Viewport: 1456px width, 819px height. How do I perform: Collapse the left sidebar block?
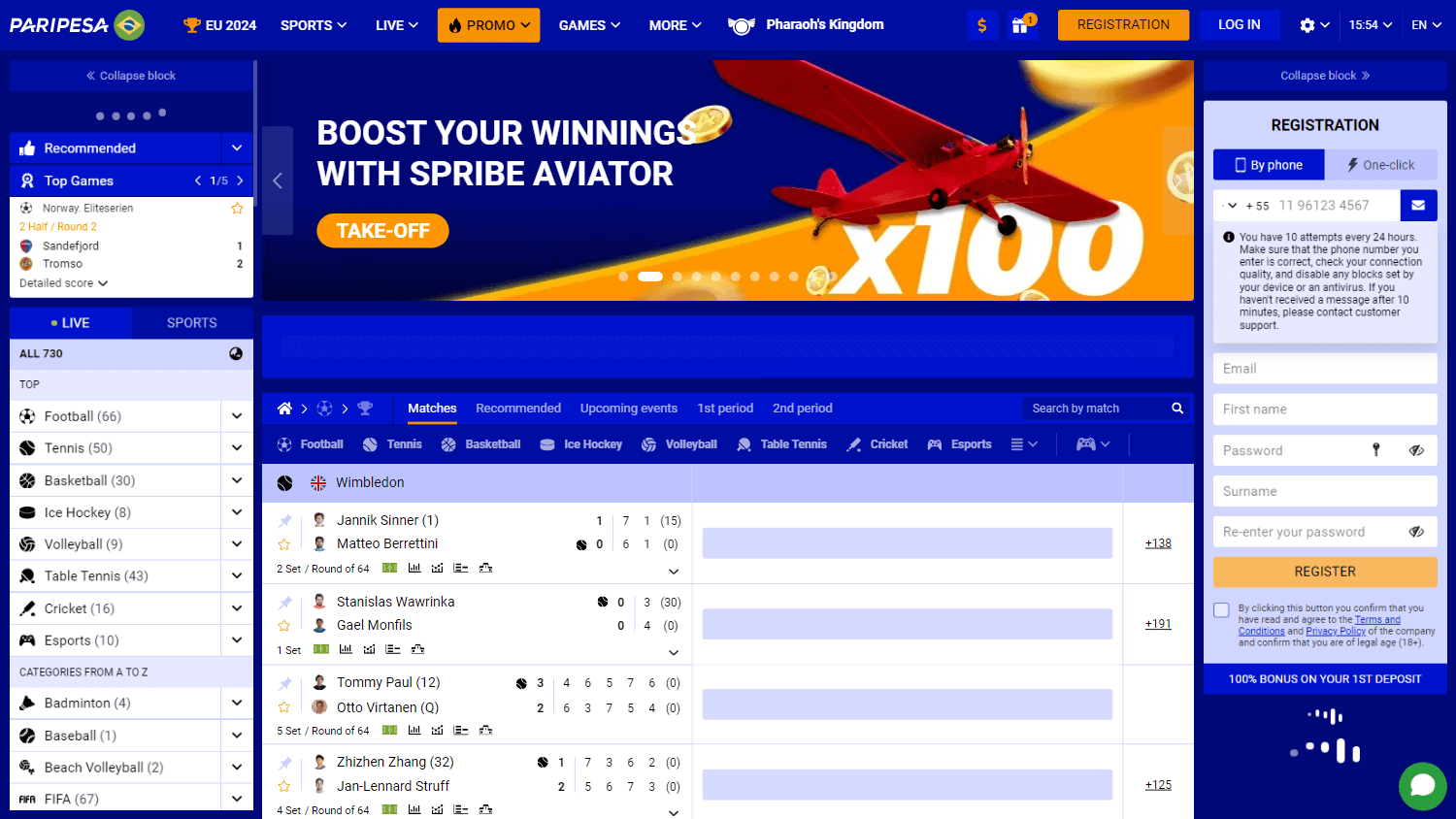coord(131,76)
